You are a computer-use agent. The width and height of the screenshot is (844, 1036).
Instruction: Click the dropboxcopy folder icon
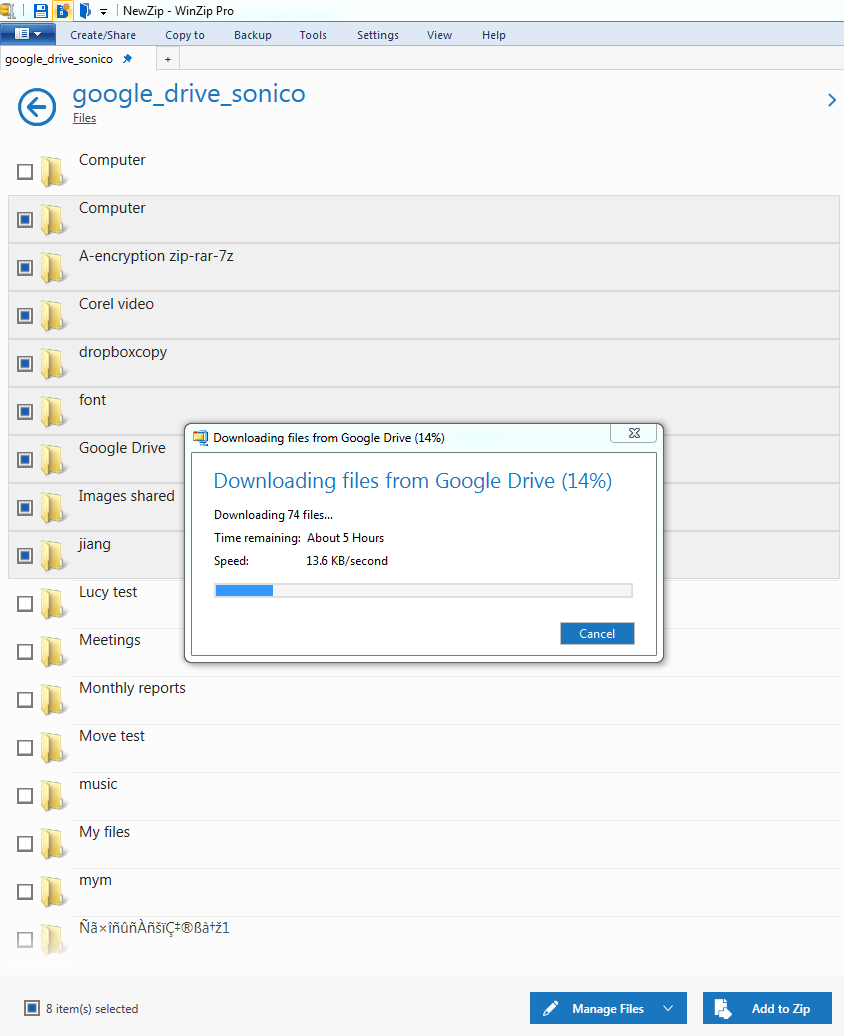pyautogui.click(x=53, y=363)
